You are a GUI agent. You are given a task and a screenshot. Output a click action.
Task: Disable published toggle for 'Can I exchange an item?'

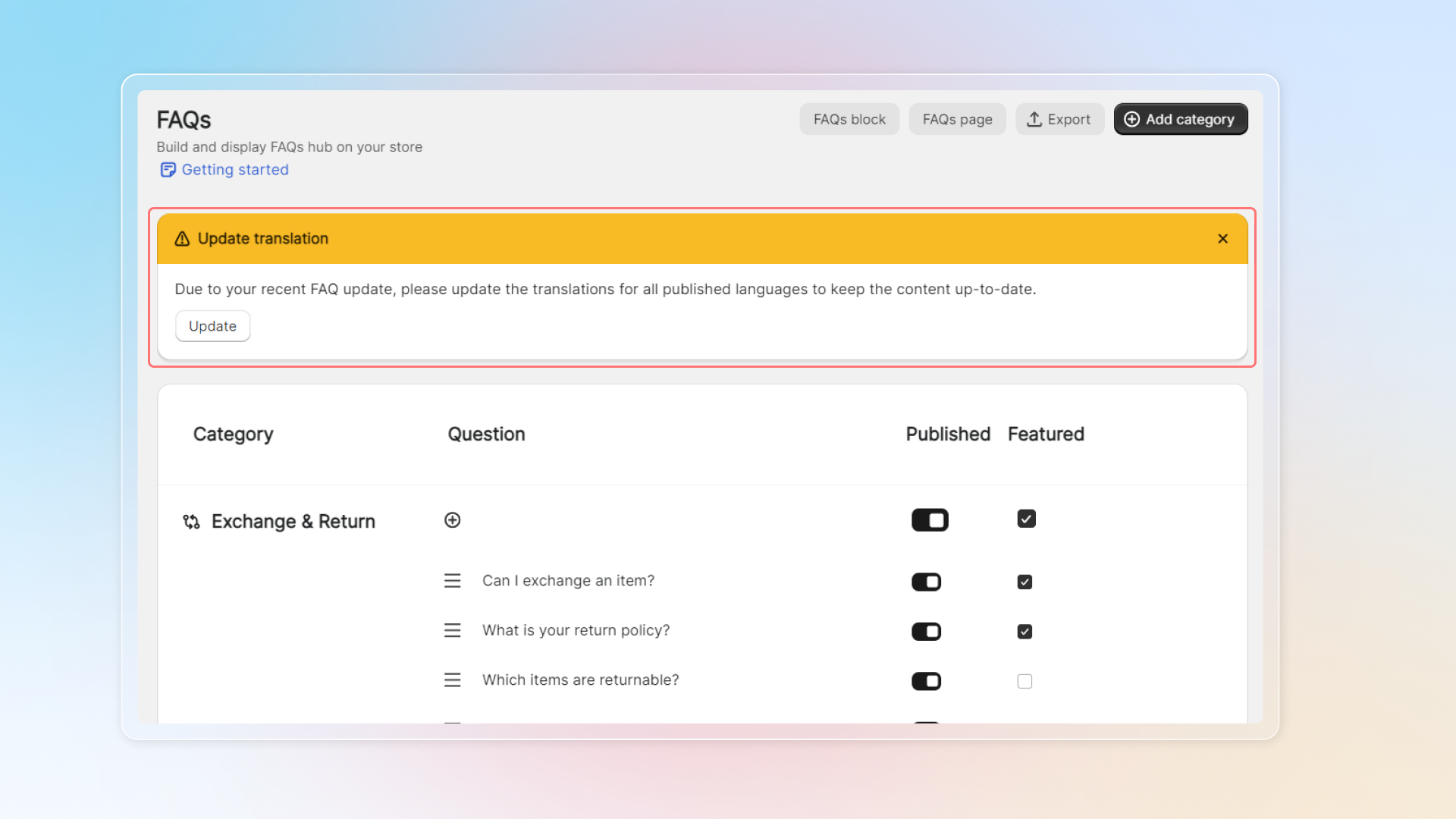pos(926,582)
